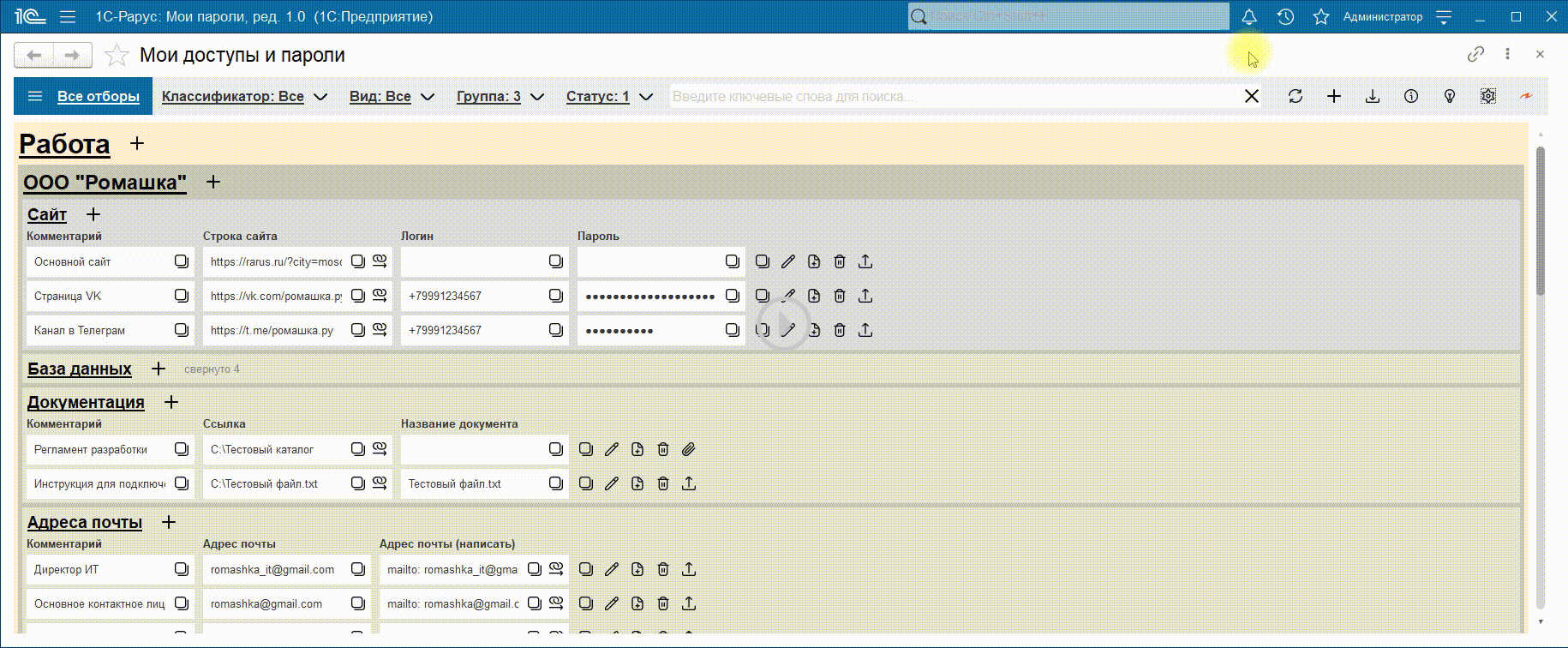1568x648 pixels.
Task: Click the vertical scrollbar thumb
Action: (x=1540, y=221)
